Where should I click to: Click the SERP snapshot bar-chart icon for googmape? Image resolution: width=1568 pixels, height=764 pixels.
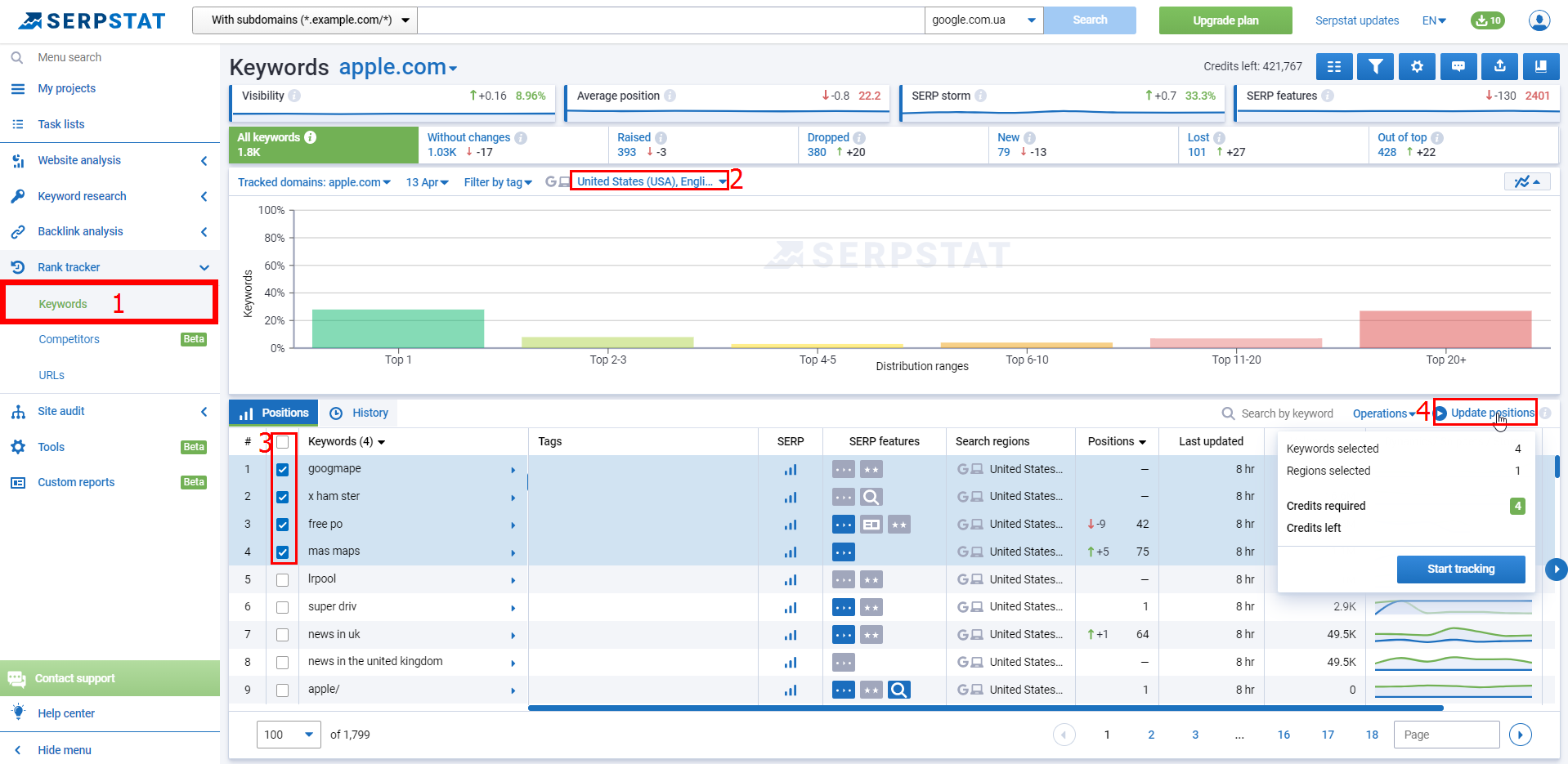pos(790,469)
